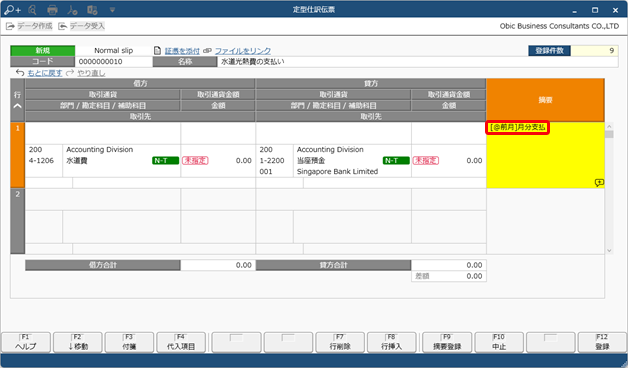Click F9 摘要登録 button
628x368 pixels.
[447, 342]
